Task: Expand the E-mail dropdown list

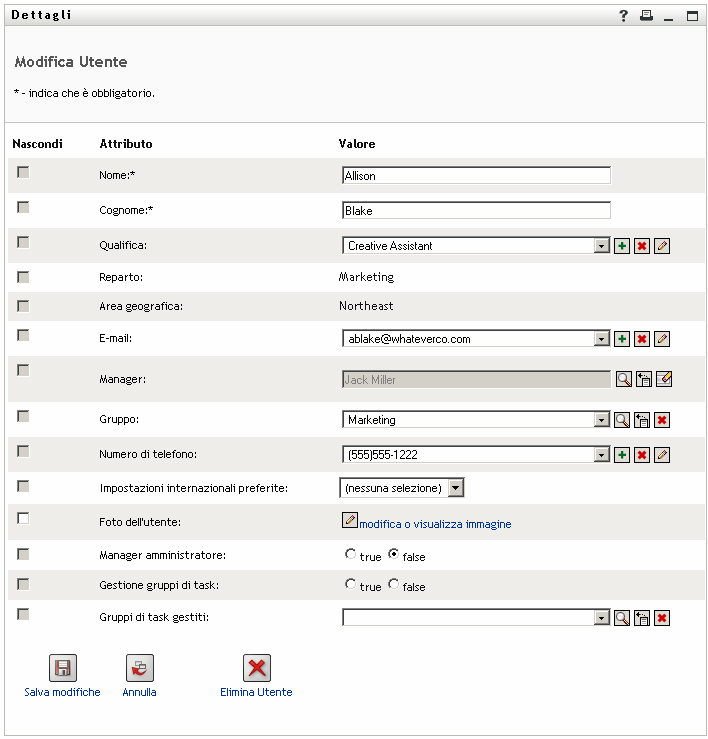Action: point(601,339)
